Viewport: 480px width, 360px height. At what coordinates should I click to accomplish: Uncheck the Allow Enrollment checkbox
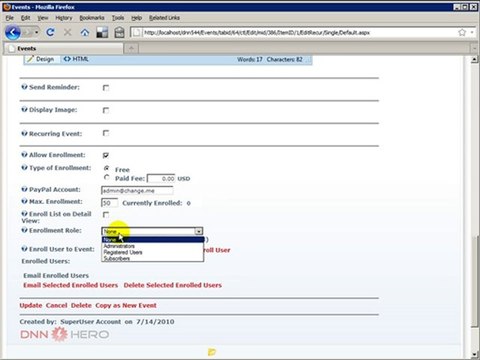[106, 155]
